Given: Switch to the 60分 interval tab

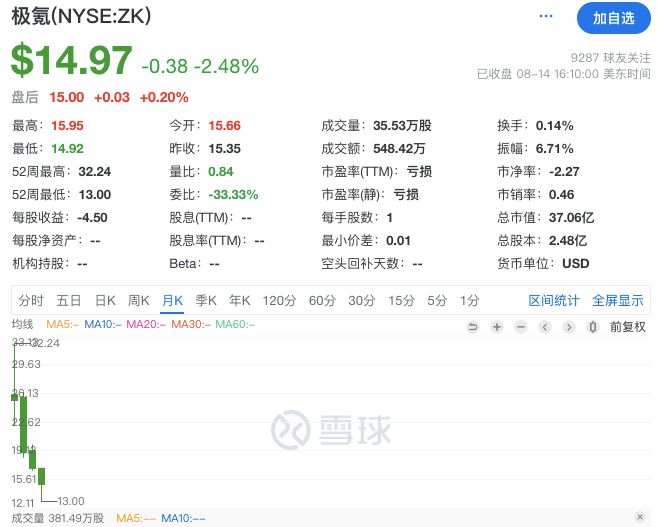Looking at the screenshot, I should 322,300.
